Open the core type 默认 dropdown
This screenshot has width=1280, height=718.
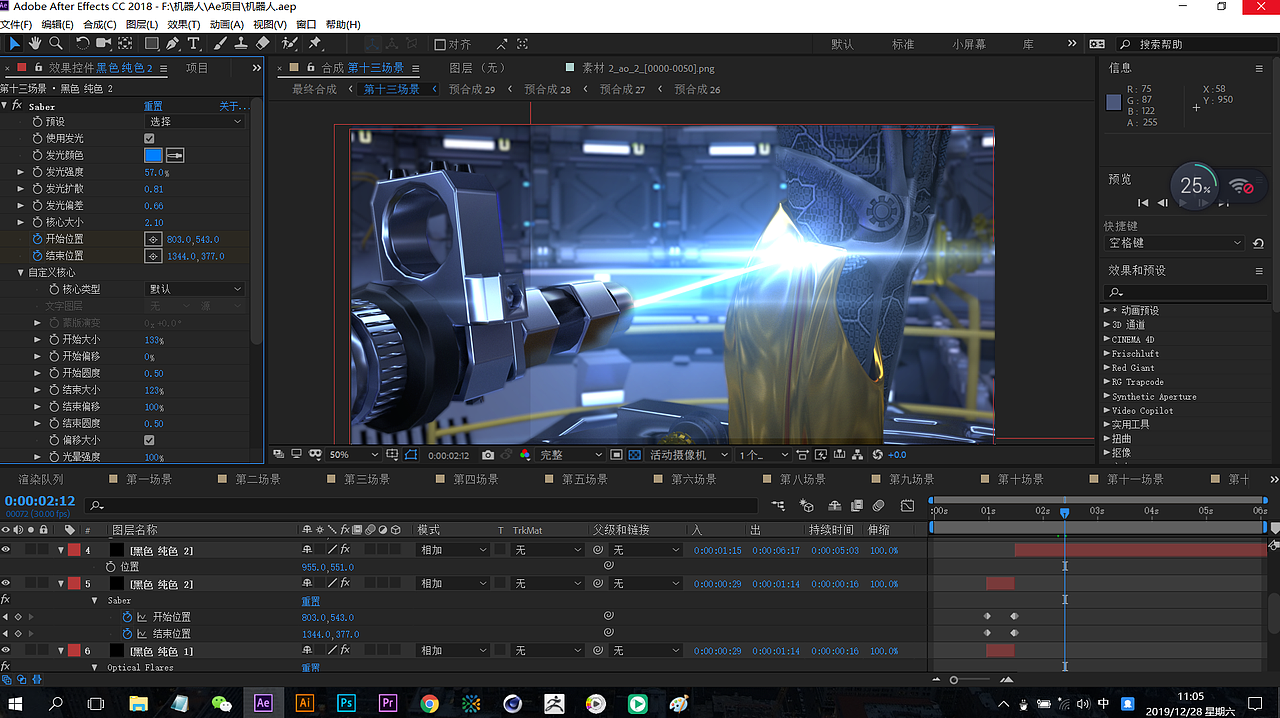(194, 289)
